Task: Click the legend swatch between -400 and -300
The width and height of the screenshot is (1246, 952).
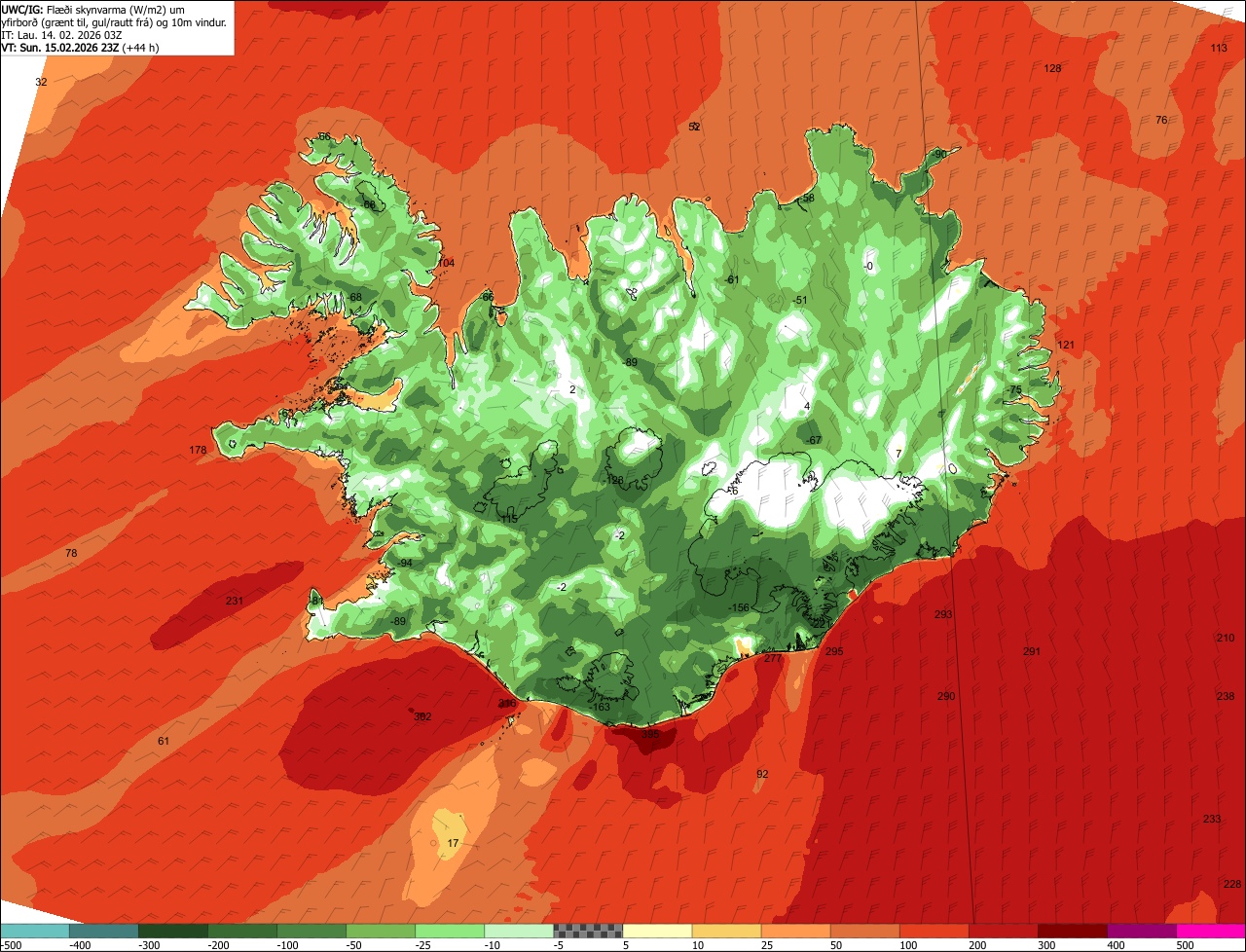Action: point(103,931)
